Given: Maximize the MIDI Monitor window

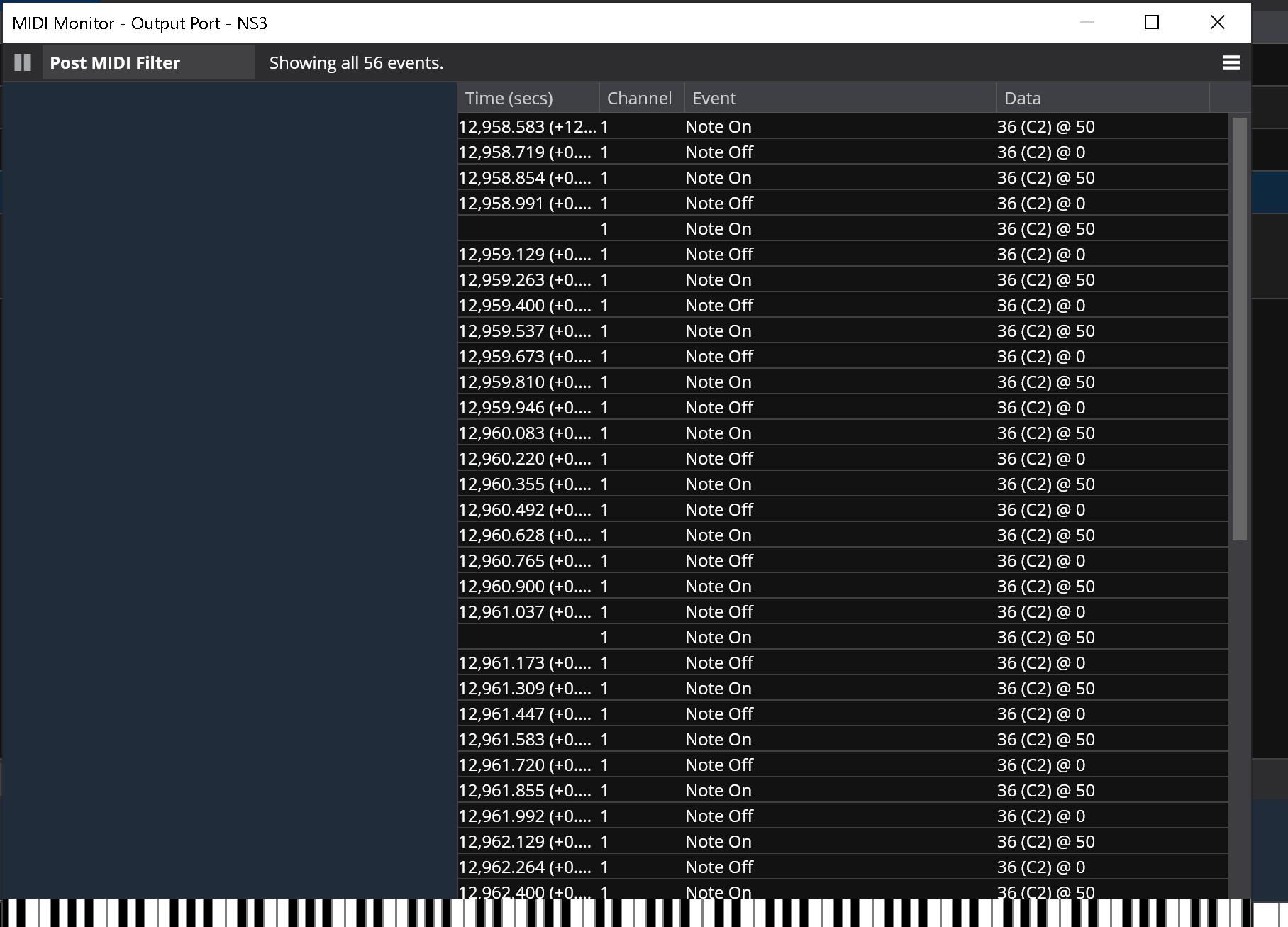Looking at the screenshot, I should point(1152,23).
